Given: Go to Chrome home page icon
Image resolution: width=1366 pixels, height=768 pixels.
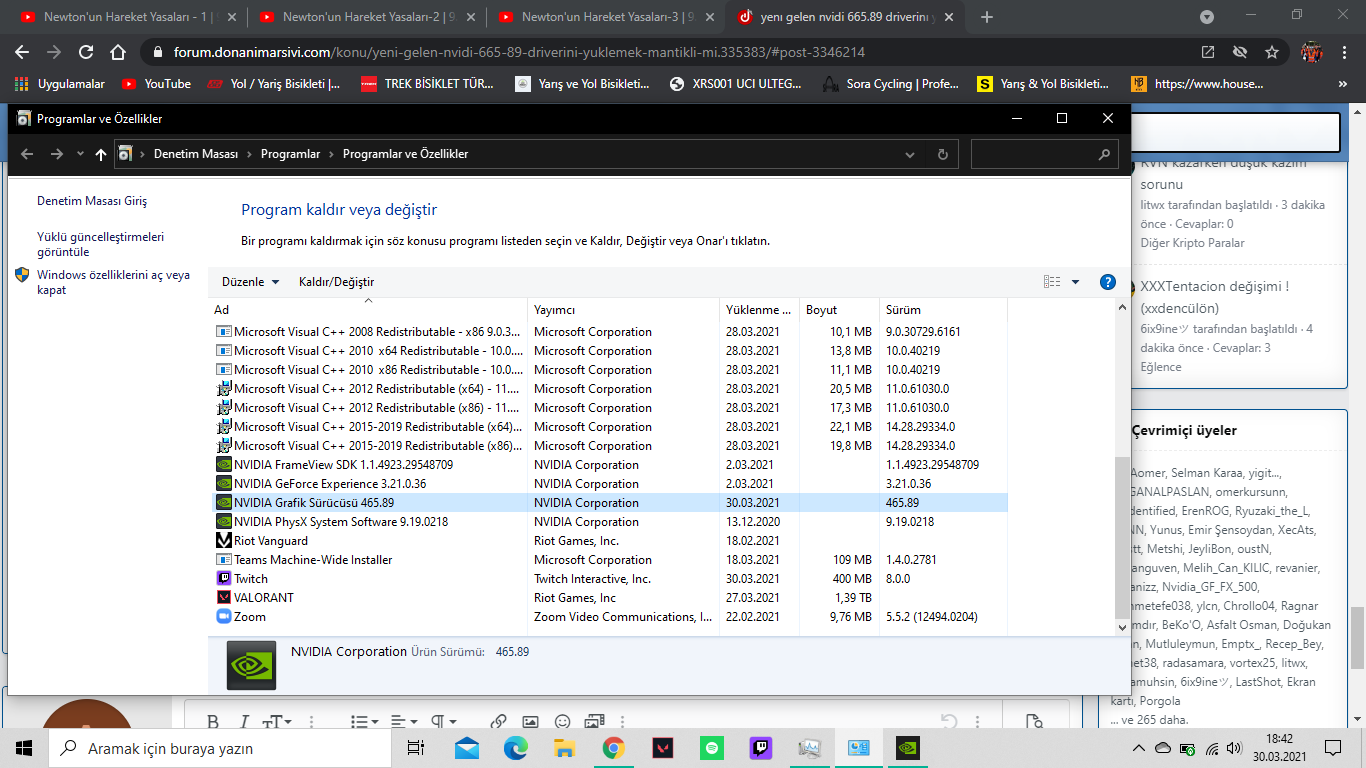Looking at the screenshot, I should (118, 52).
